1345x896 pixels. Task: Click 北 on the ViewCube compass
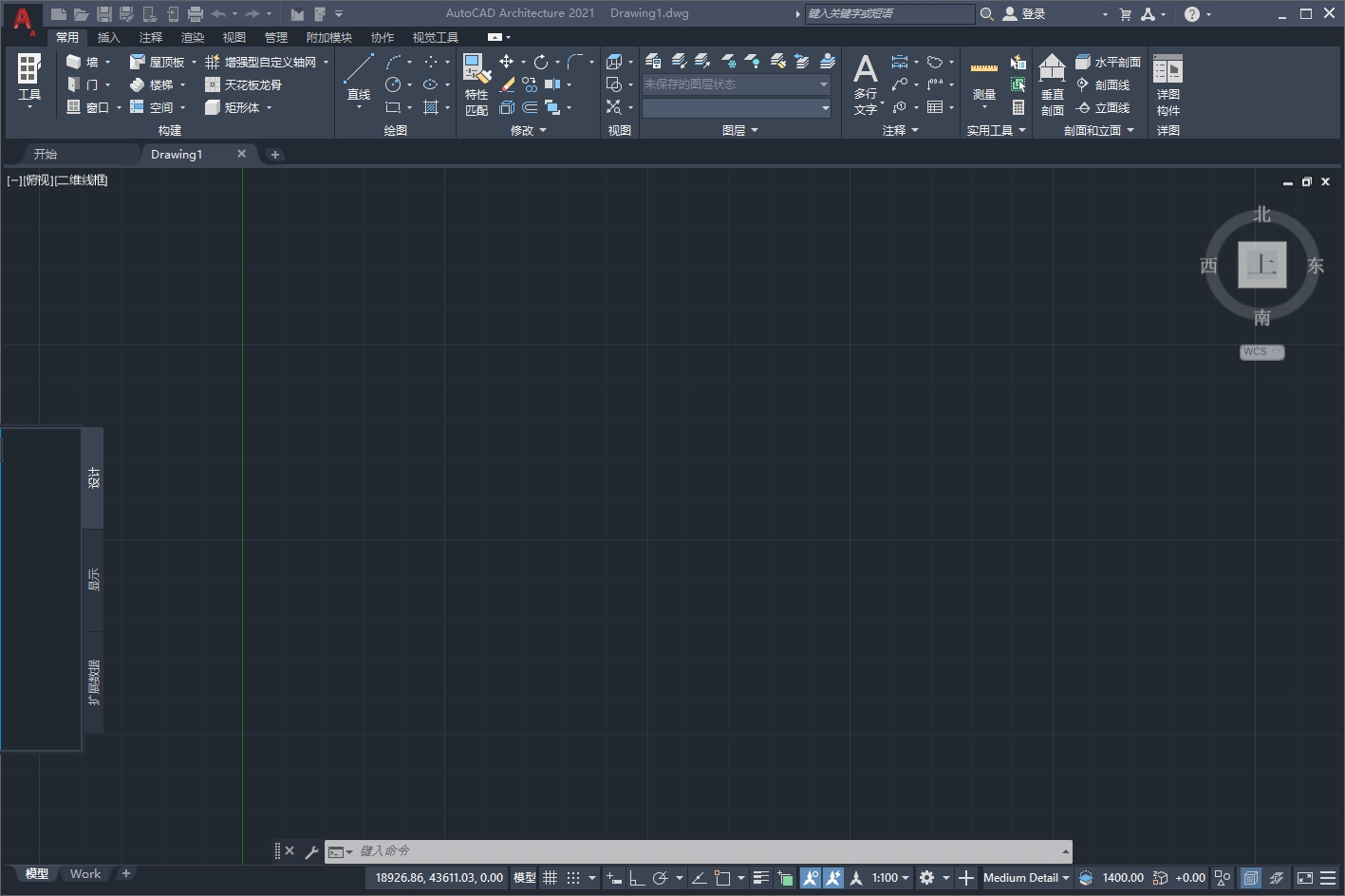(x=1261, y=215)
